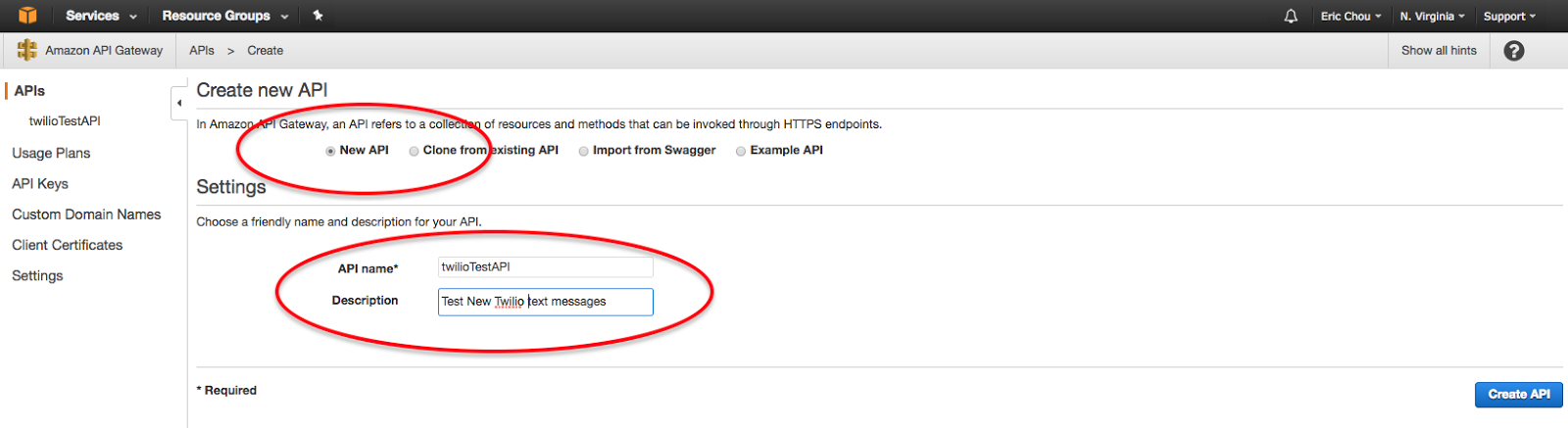
Task: Click the Amazon API Gateway logo icon
Action: coord(27,50)
